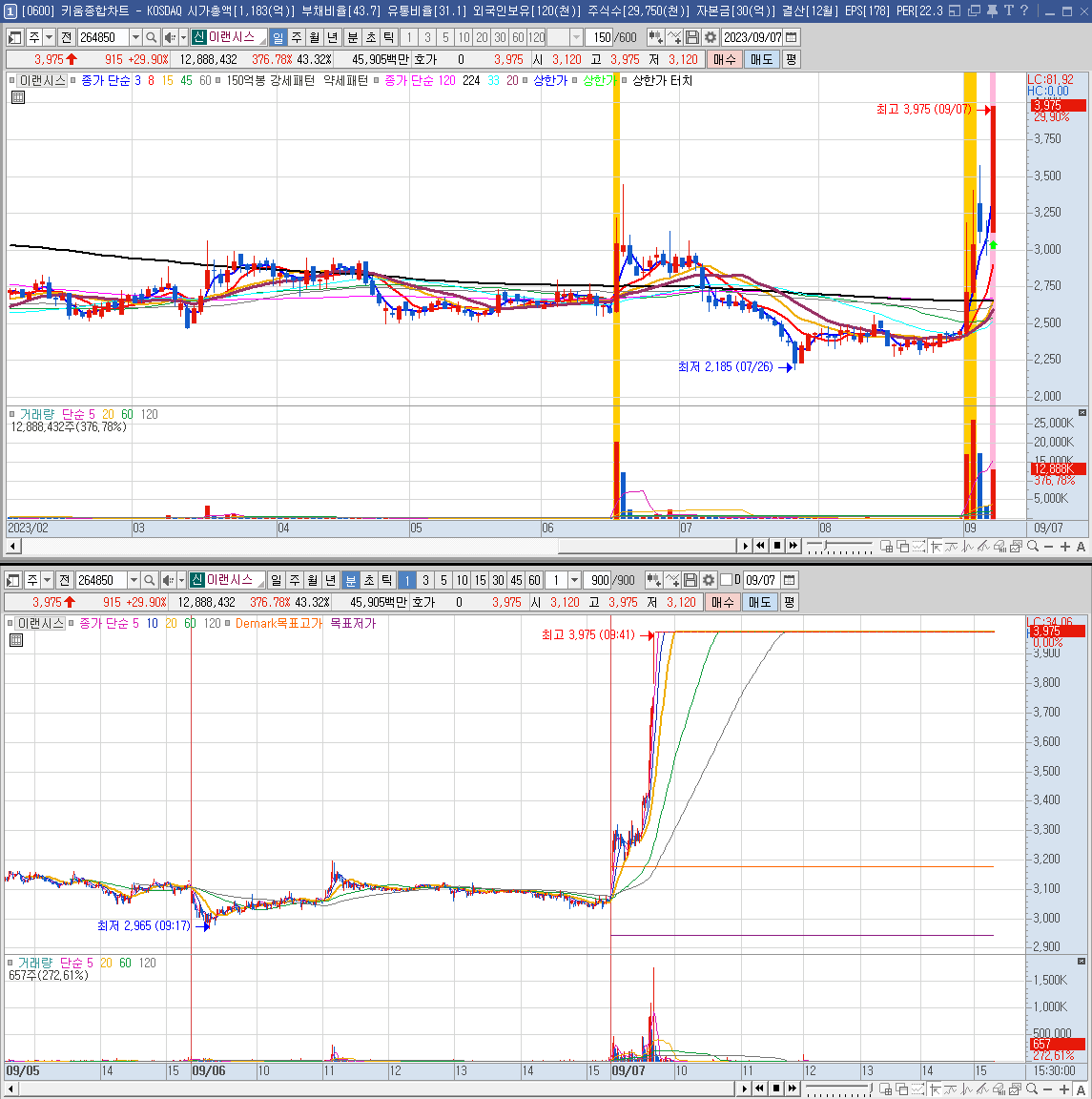Click 매도 sell button in lower chart
Screen dimensions: 1092x1099
[759, 602]
